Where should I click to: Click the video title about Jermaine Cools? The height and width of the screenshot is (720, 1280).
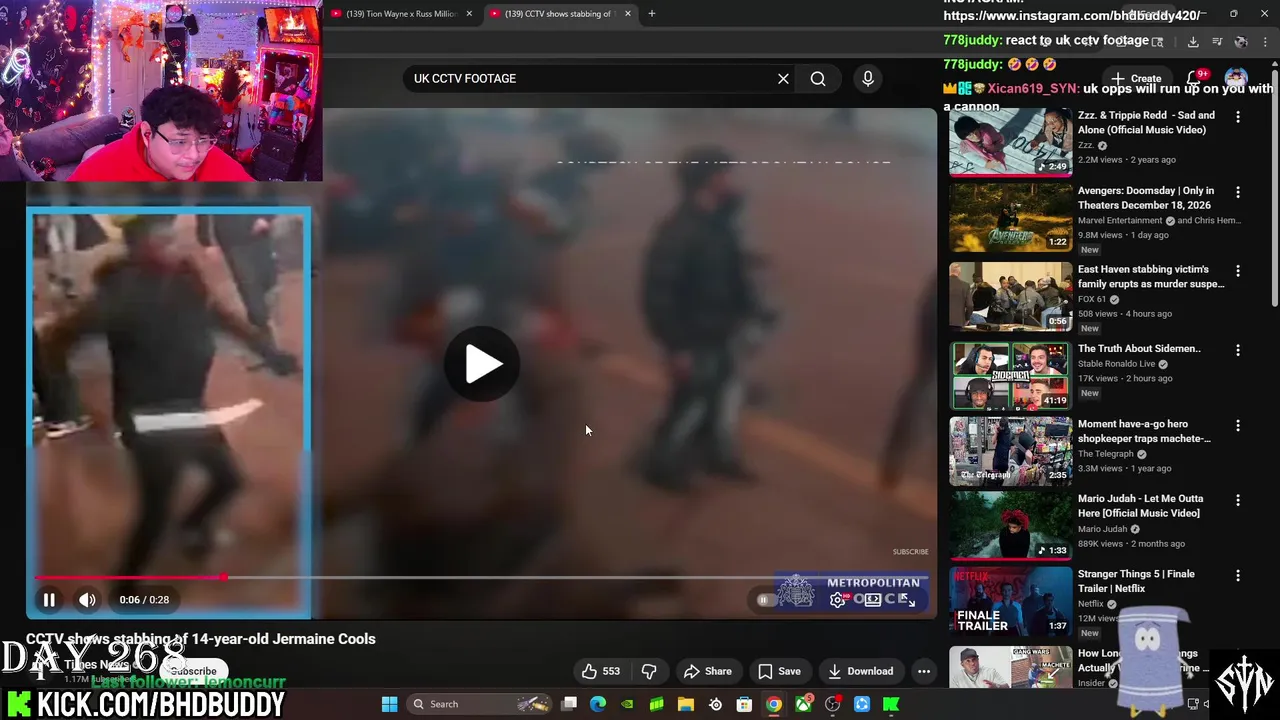tap(201, 639)
